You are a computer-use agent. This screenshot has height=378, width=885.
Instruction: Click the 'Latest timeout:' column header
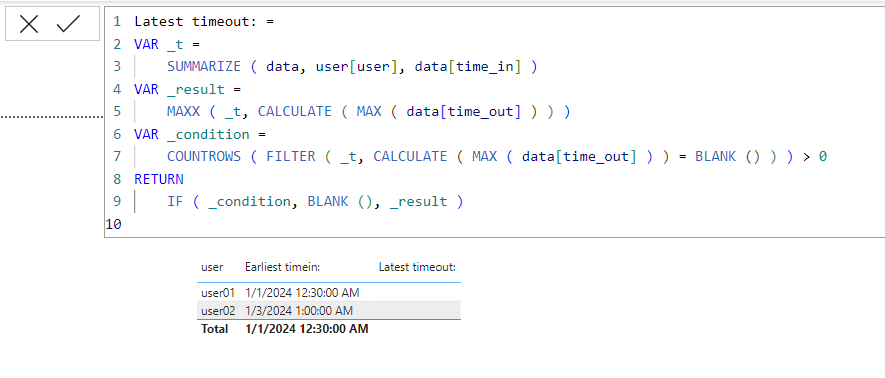pos(417,267)
